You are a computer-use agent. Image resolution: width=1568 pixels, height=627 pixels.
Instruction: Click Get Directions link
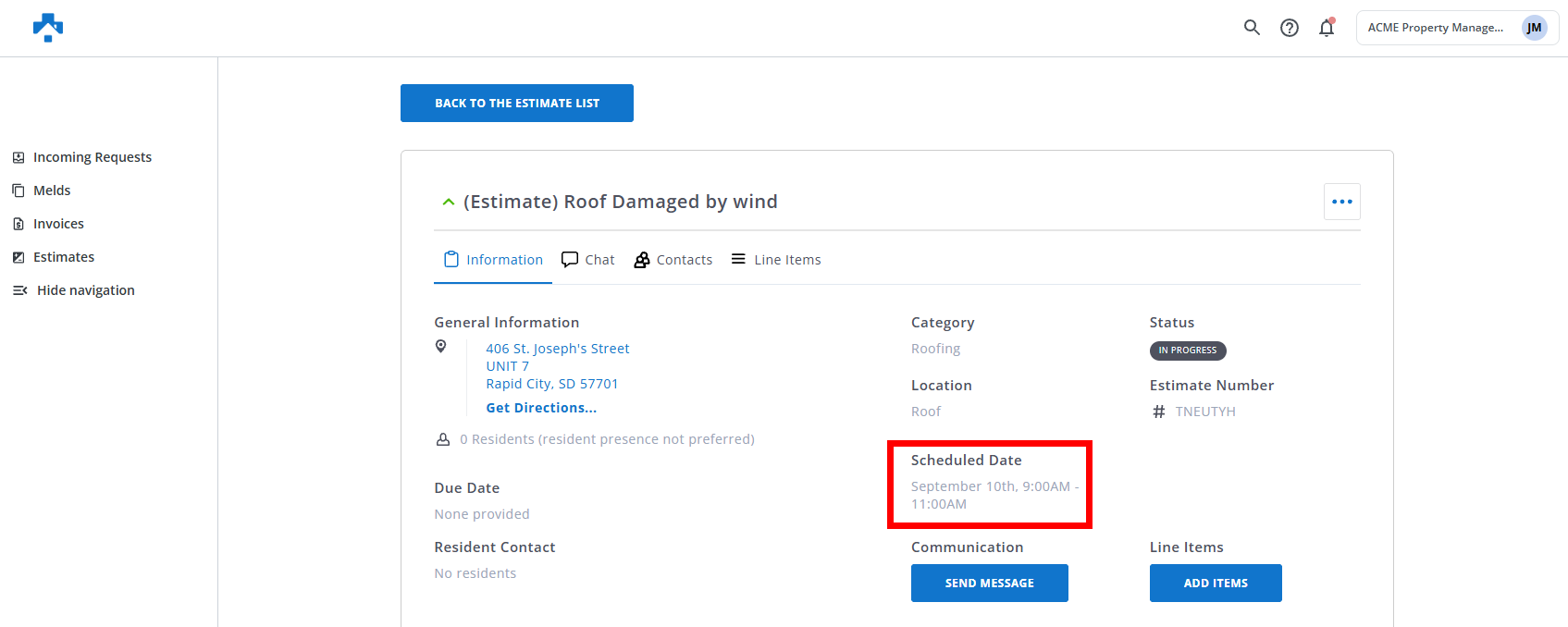click(x=541, y=408)
